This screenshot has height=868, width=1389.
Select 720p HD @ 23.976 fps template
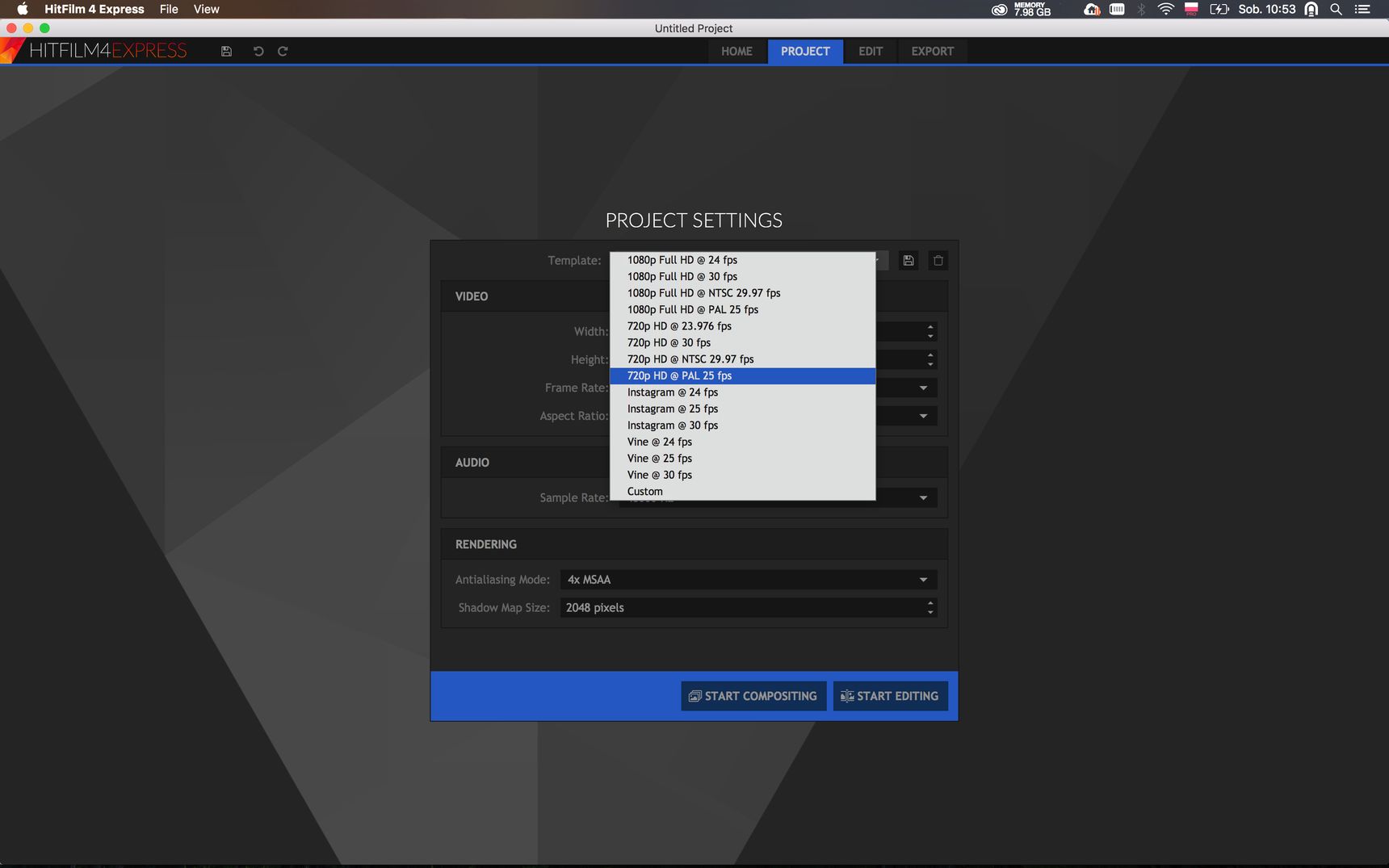click(742, 326)
